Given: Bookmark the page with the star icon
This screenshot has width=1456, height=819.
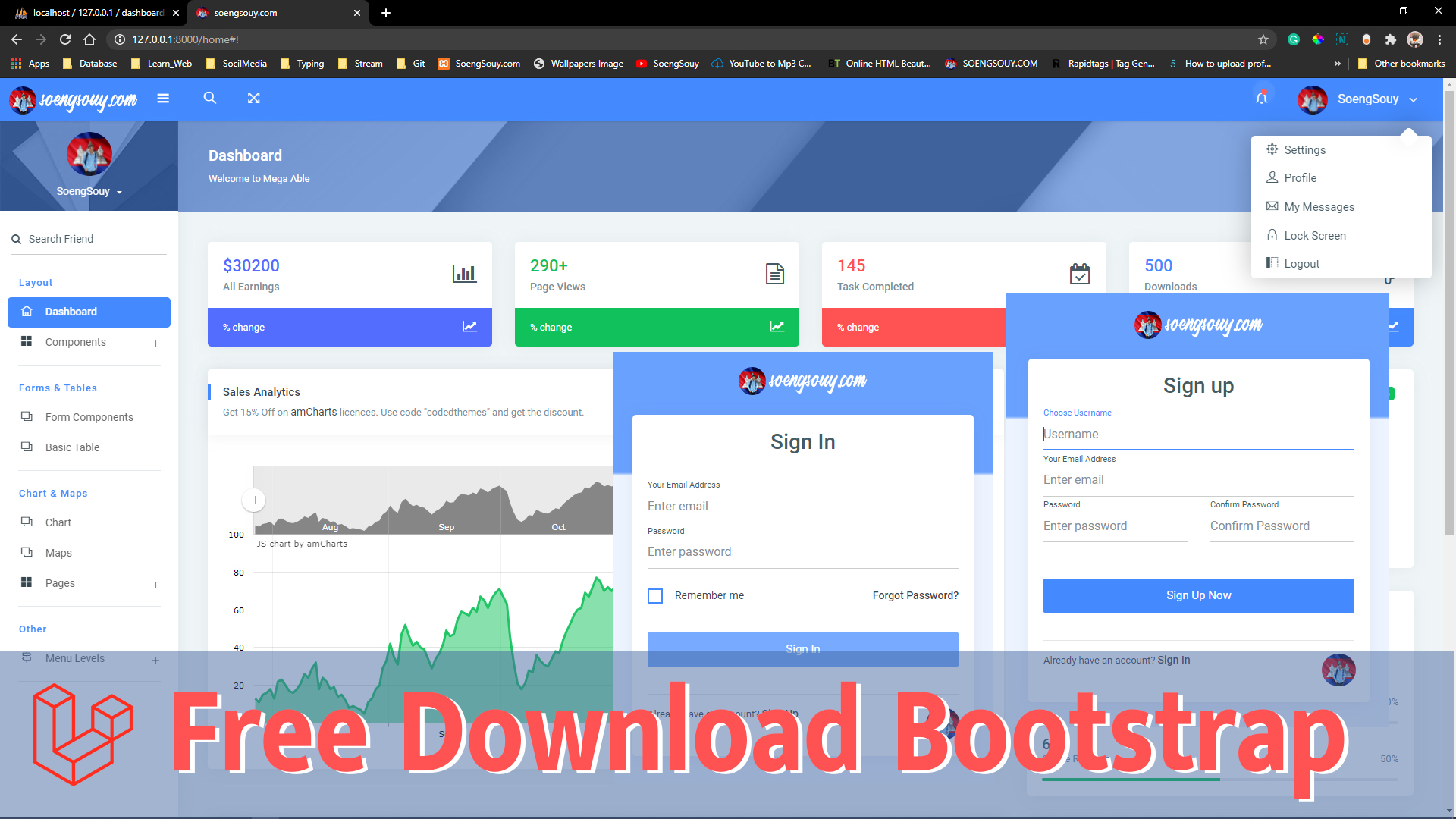Looking at the screenshot, I should [1263, 39].
